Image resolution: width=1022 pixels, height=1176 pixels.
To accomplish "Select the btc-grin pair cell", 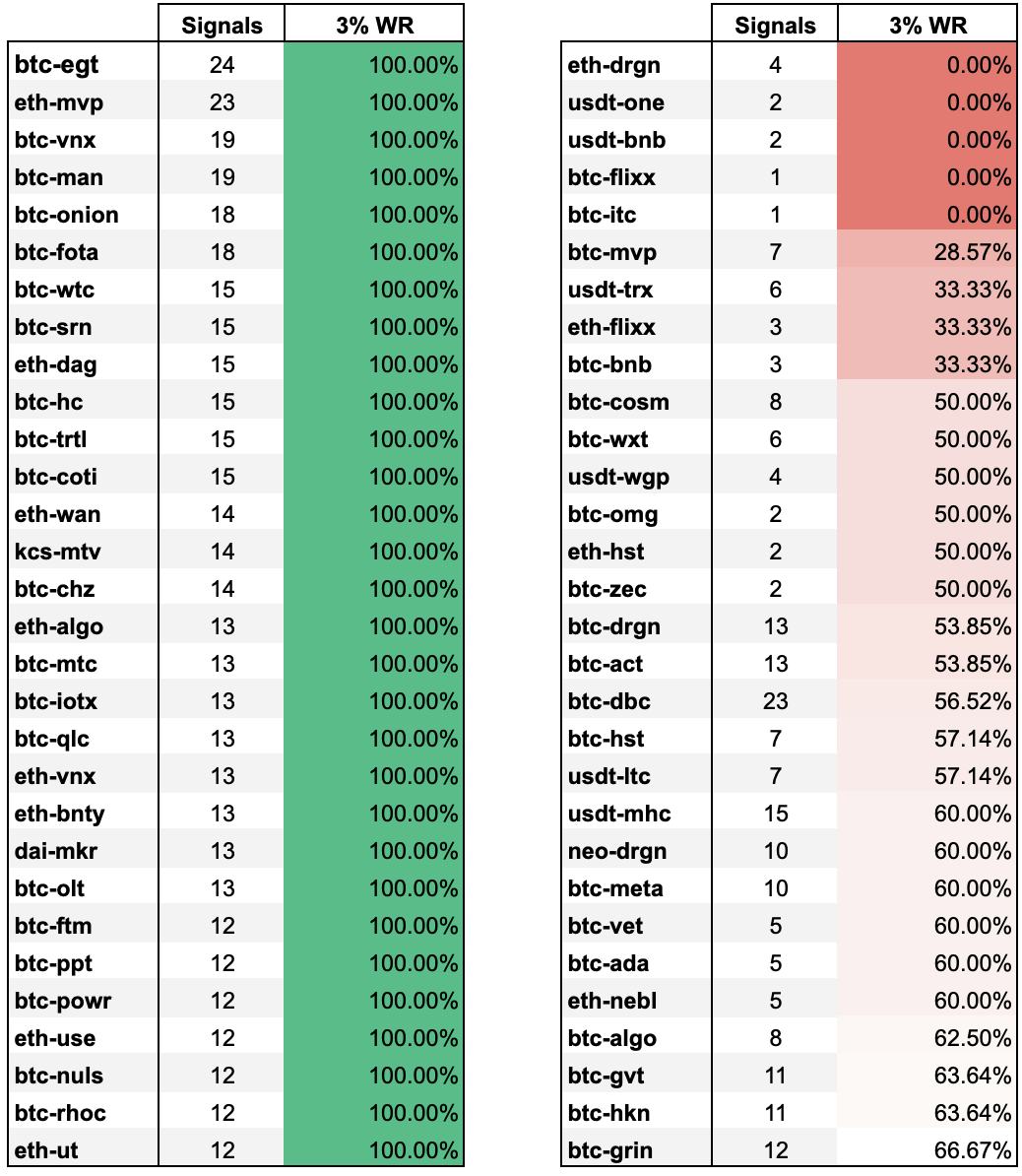I will (x=610, y=1150).
